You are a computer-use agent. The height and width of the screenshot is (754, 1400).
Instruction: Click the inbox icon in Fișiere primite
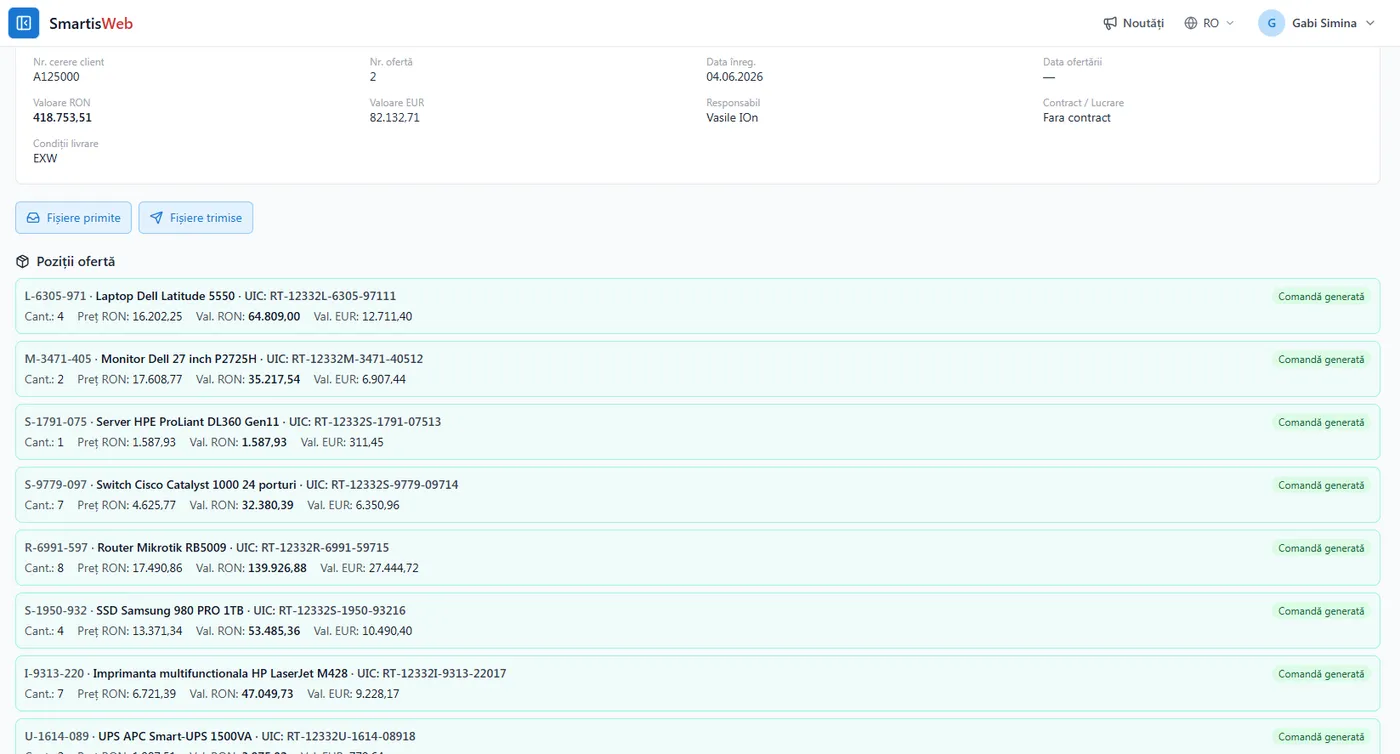coord(33,218)
